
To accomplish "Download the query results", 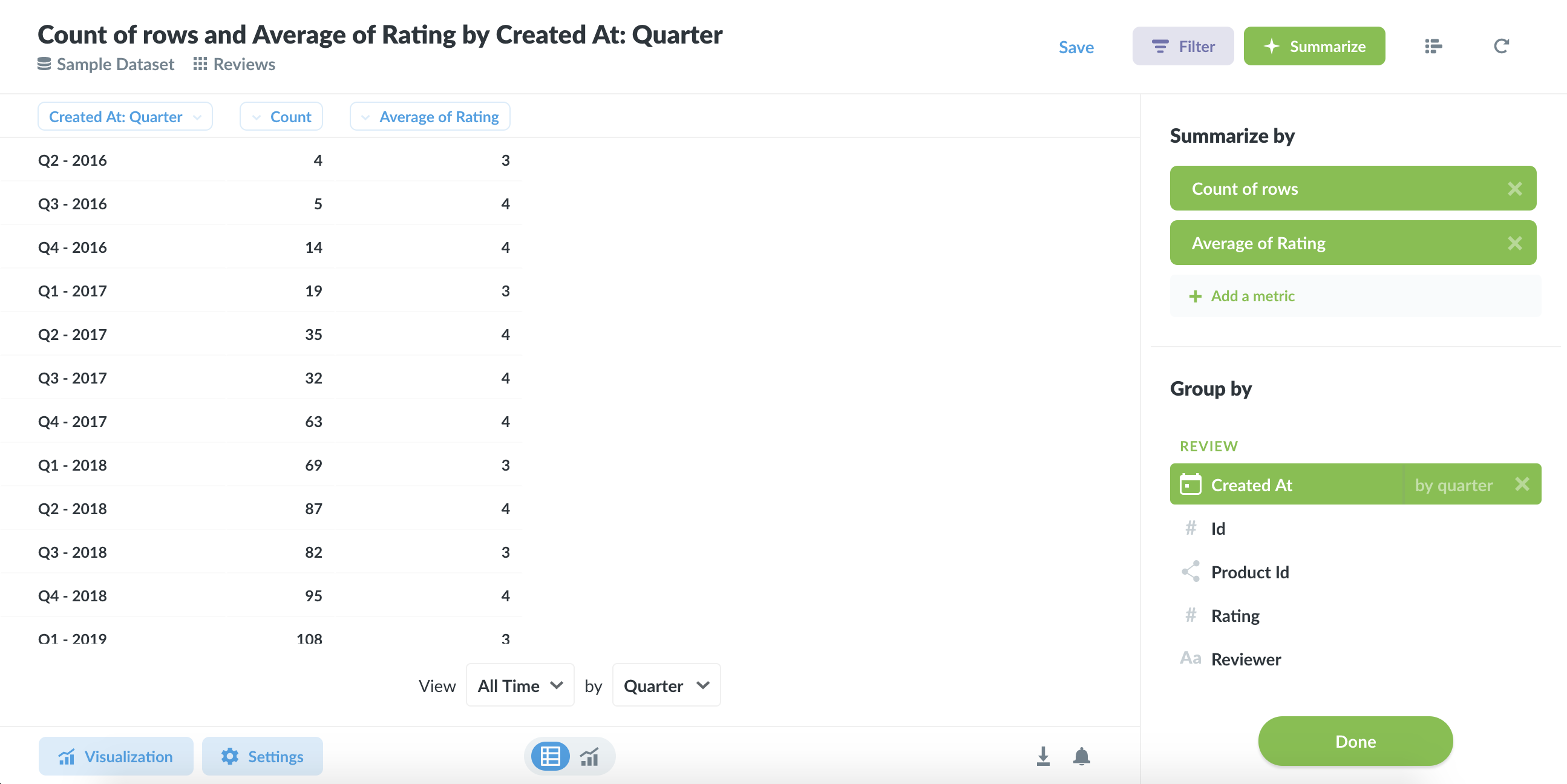I will click(1043, 757).
